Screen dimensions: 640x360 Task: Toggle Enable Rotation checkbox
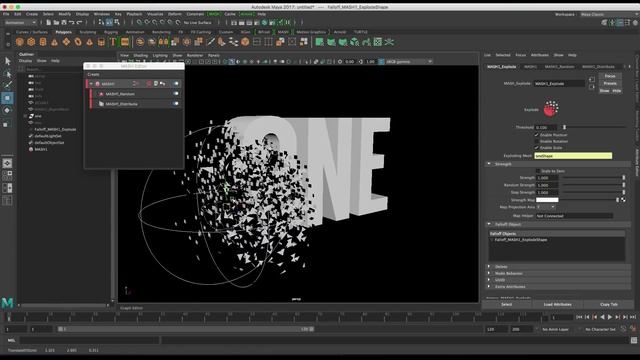[537, 141]
